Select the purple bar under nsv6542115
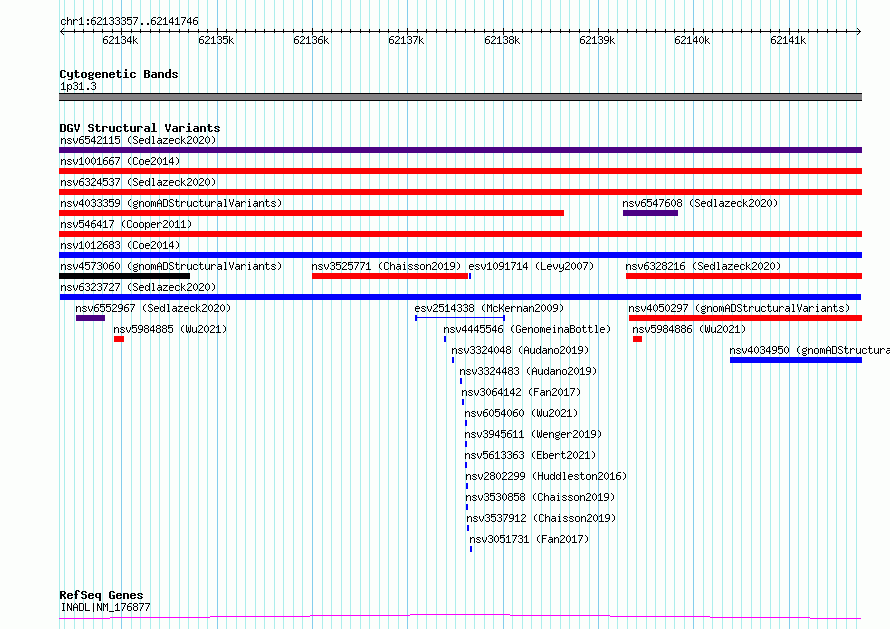 pyautogui.click(x=460, y=150)
